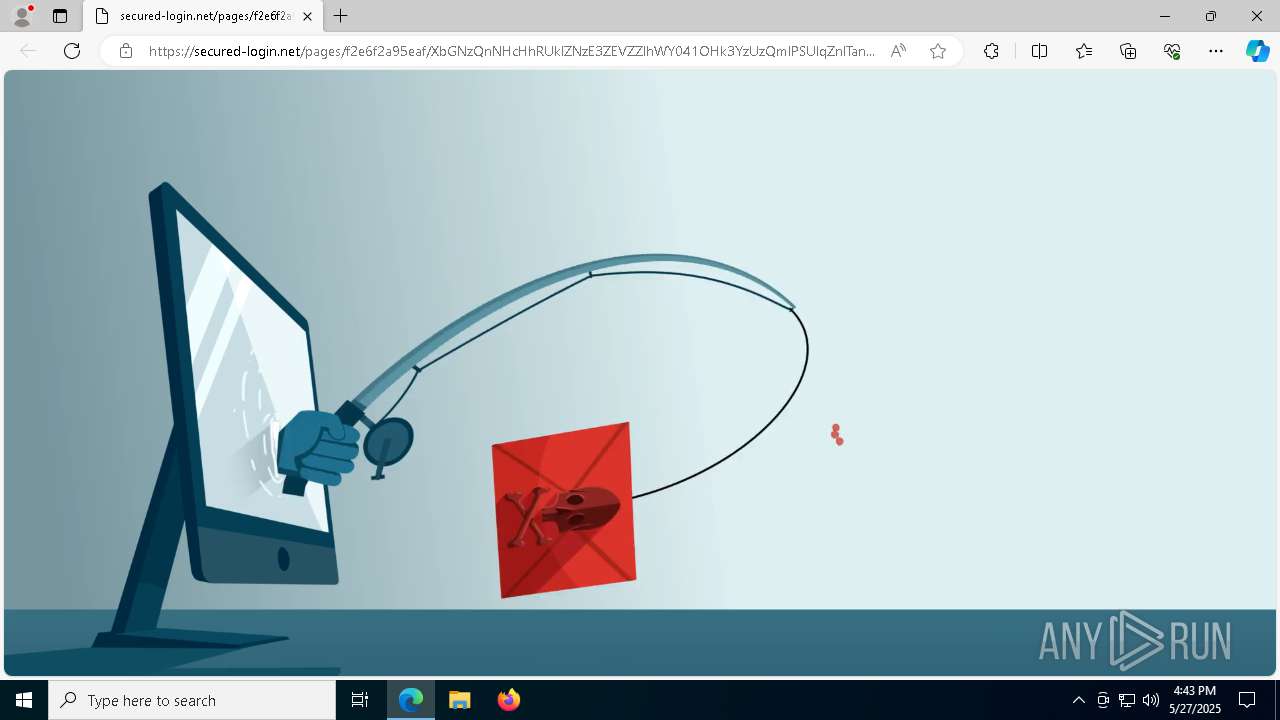1280x720 pixels.
Task: Open the meet-now camera tray icon
Action: (1103, 700)
